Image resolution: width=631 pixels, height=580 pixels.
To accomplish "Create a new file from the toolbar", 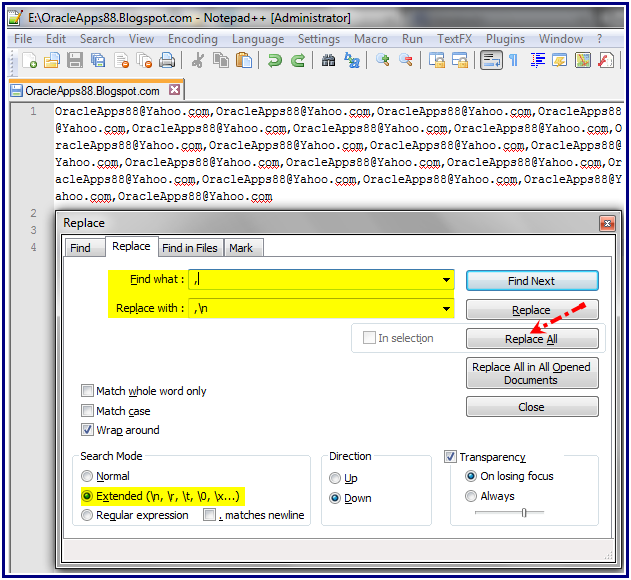I will pyautogui.click(x=29, y=60).
